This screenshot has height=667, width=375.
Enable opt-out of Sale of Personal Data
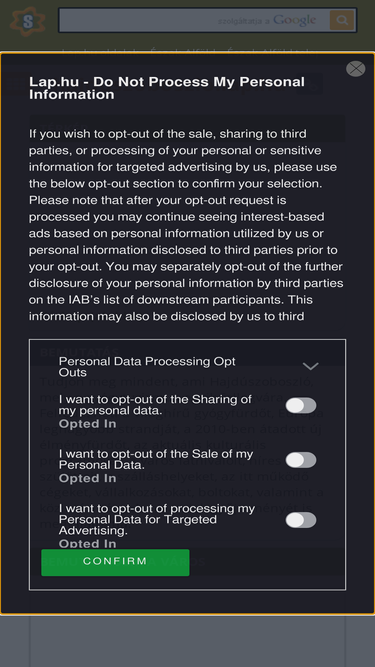tap(301, 460)
